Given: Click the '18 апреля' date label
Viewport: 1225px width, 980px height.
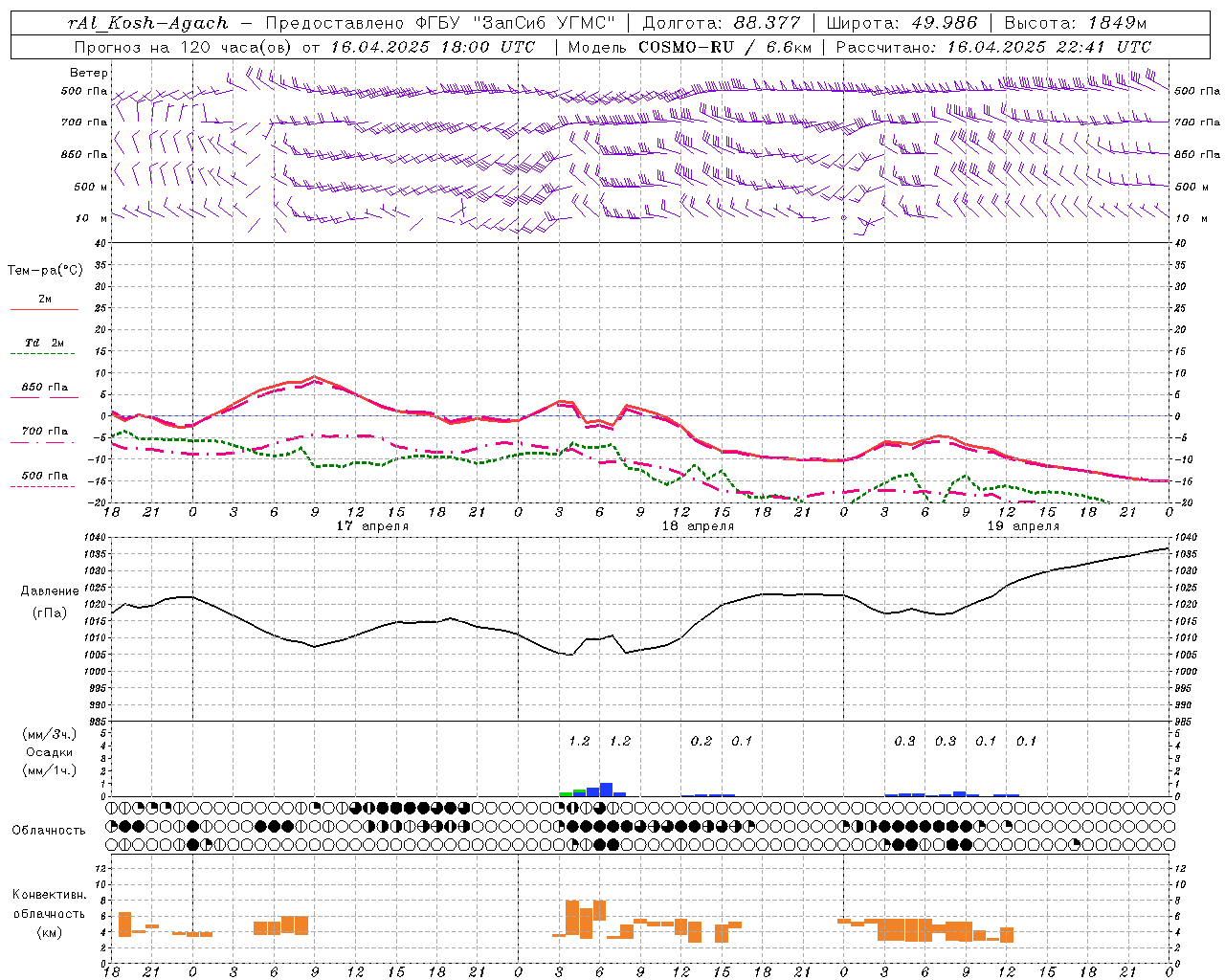Looking at the screenshot, I should 698,526.
